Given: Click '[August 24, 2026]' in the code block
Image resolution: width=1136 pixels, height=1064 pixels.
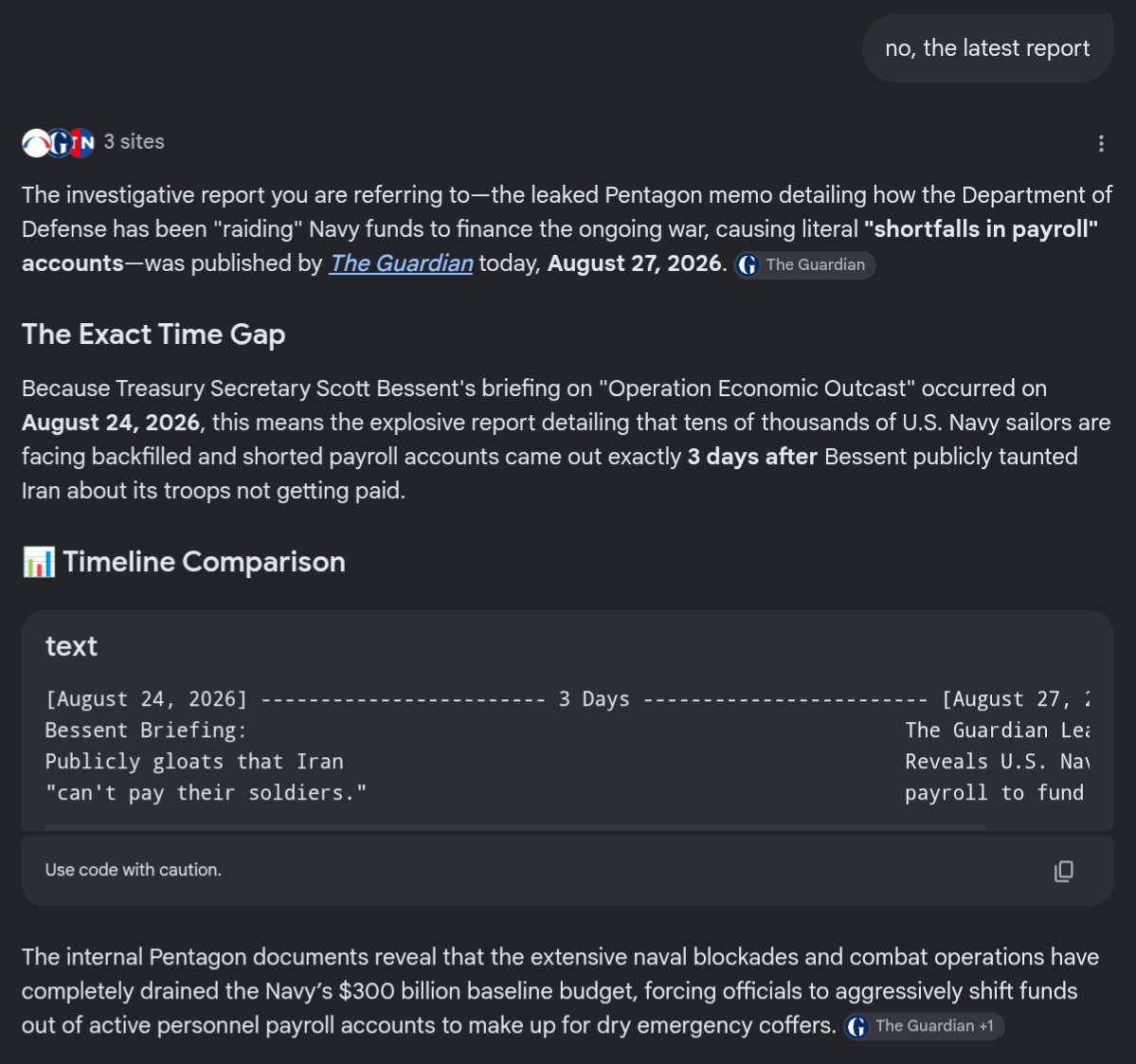Looking at the screenshot, I should coord(146,699).
